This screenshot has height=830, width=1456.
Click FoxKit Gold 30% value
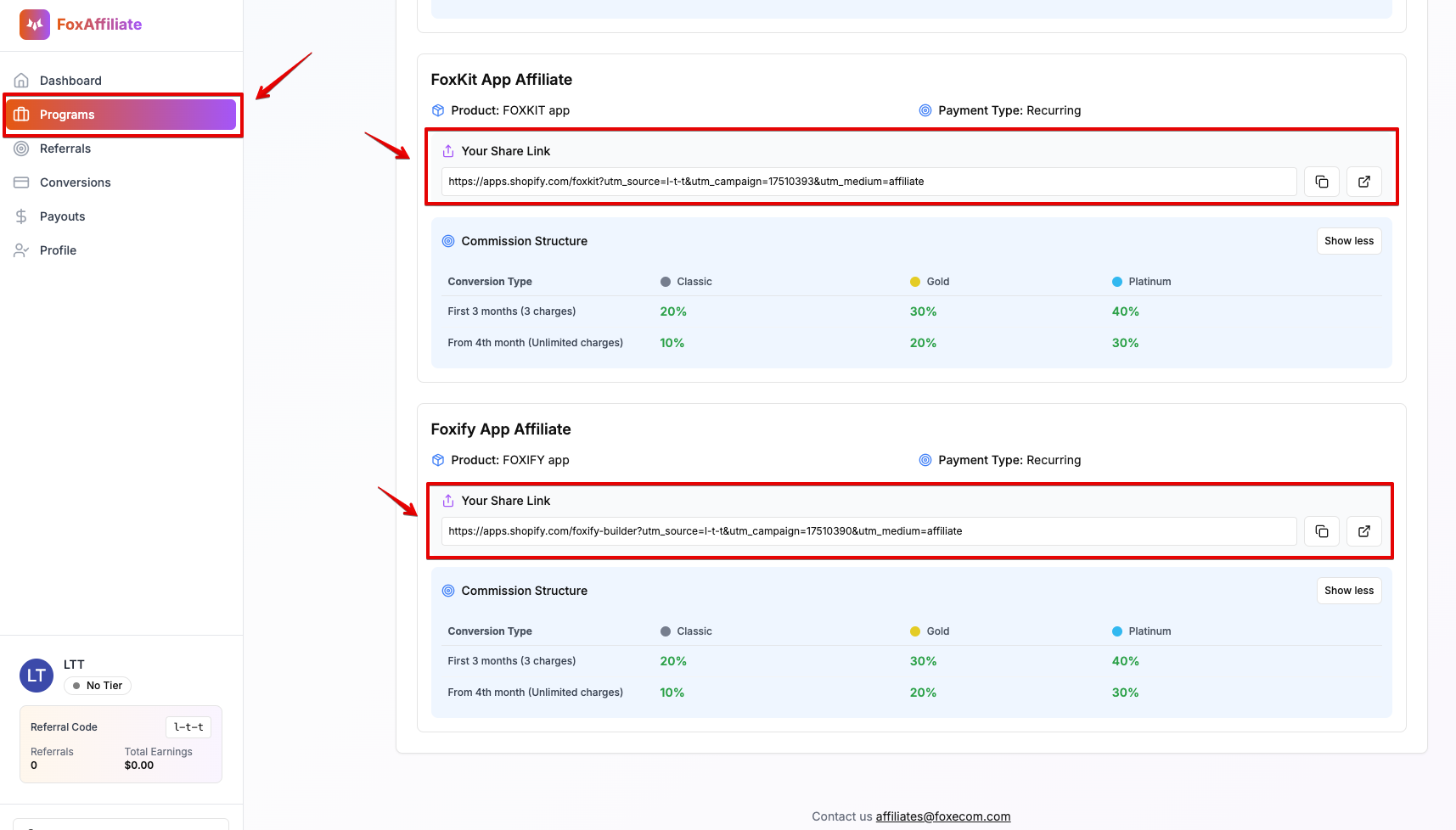[x=924, y=311]
